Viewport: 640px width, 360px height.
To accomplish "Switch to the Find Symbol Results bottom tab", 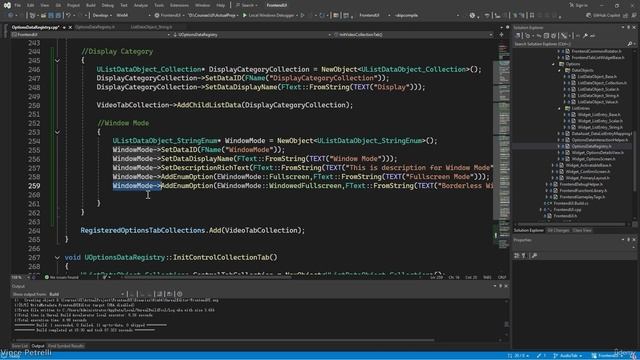I will tap(66, 346).
